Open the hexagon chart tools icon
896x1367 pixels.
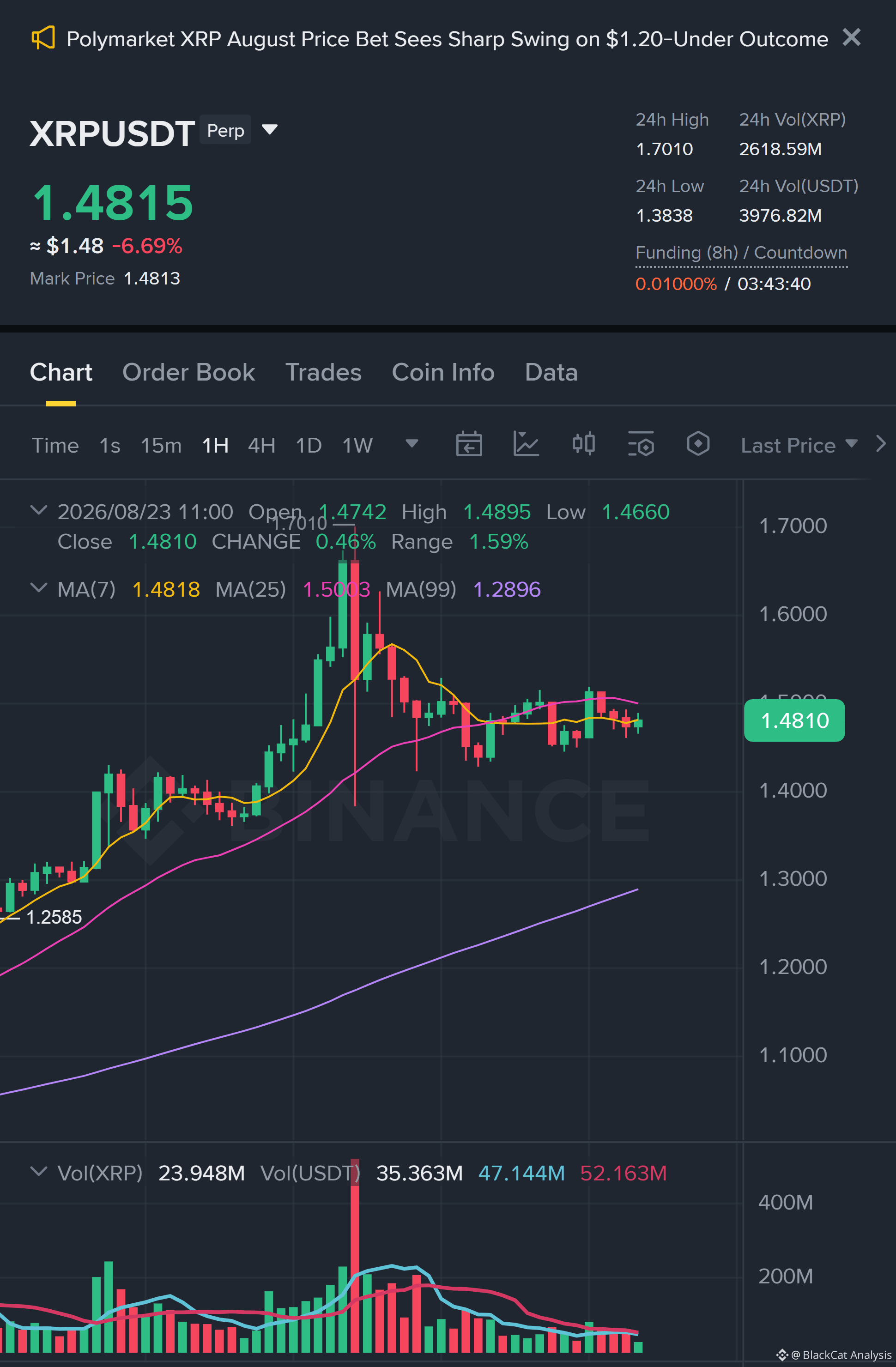tap(698, 444)
